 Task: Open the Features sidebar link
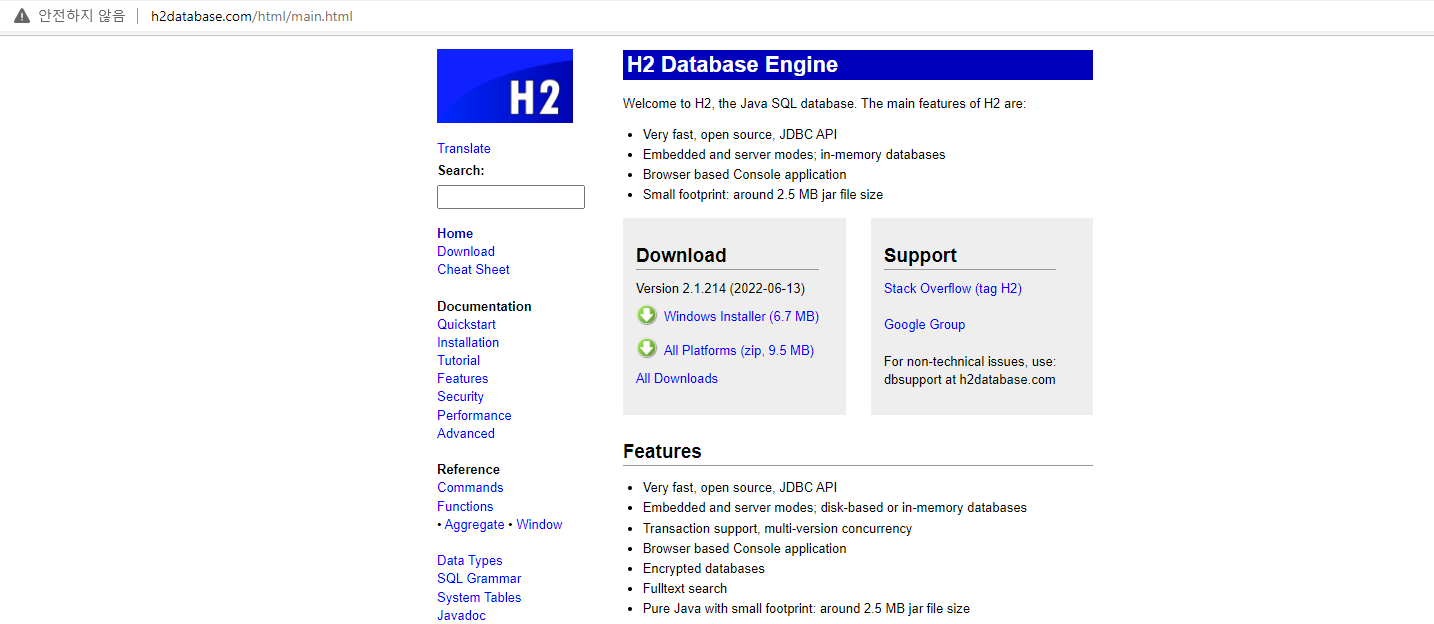click(x=463, y=378)
